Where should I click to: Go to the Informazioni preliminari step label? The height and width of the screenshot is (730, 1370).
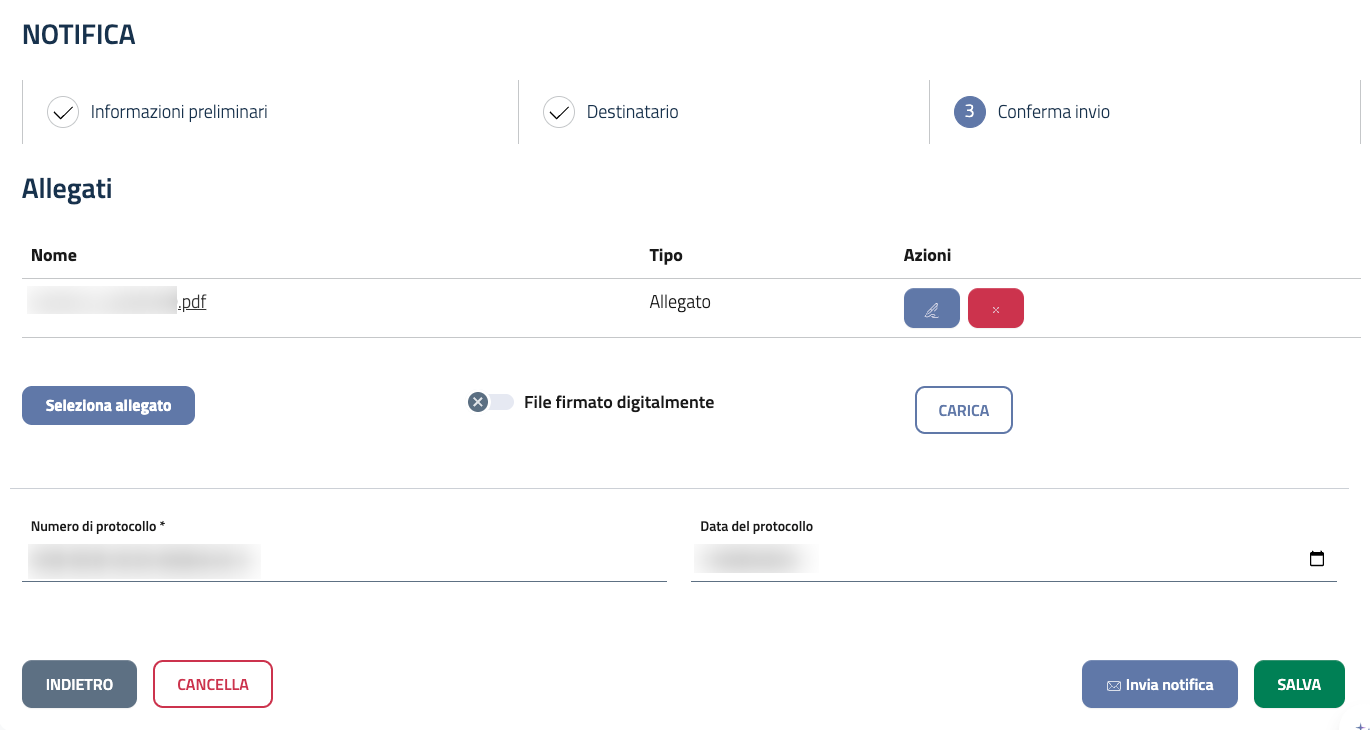[179, 112]
